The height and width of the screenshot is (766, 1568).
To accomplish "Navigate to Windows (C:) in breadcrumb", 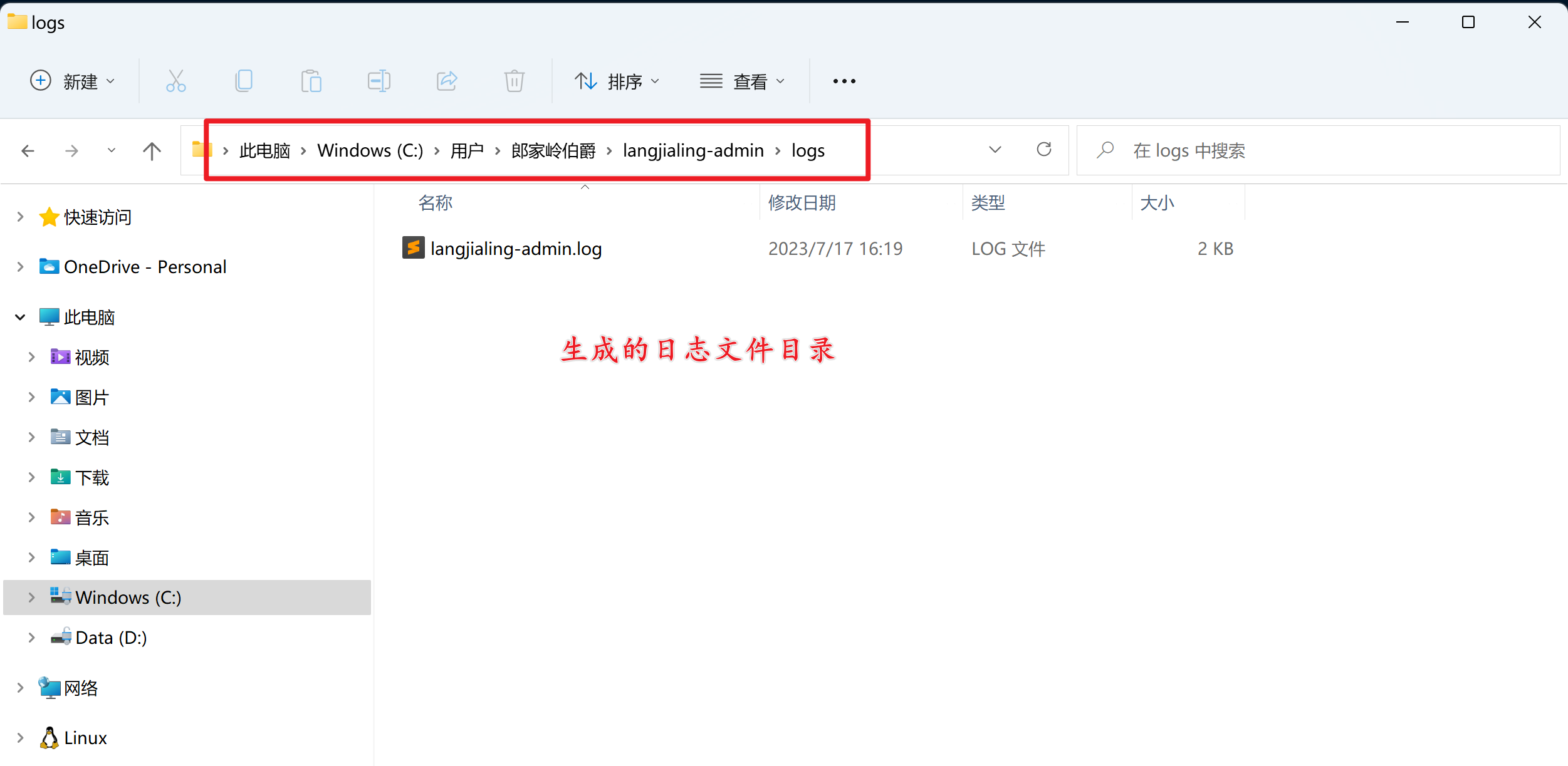I will point(370,151).
